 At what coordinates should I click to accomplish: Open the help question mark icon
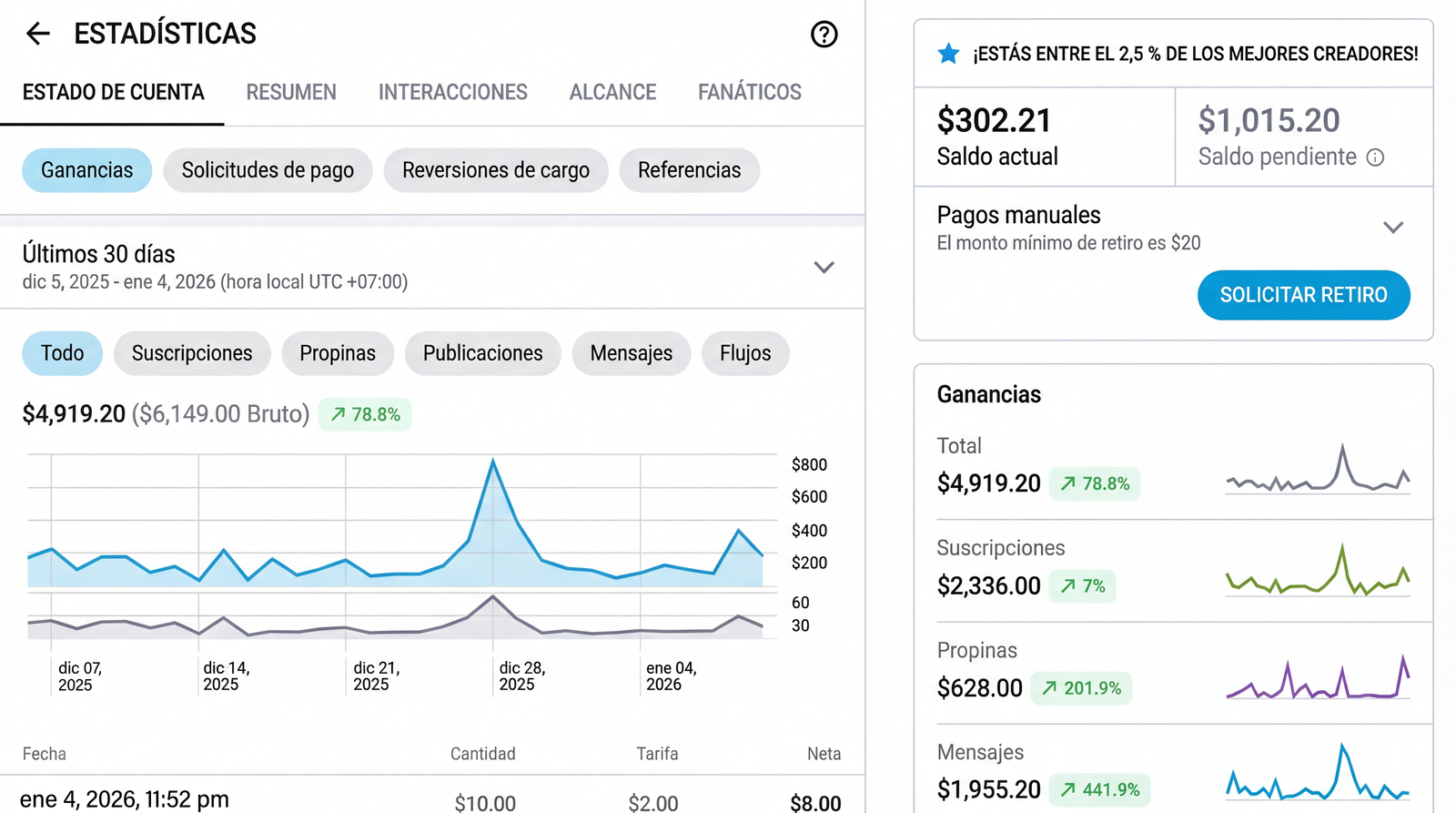click(x=824, y=35)
